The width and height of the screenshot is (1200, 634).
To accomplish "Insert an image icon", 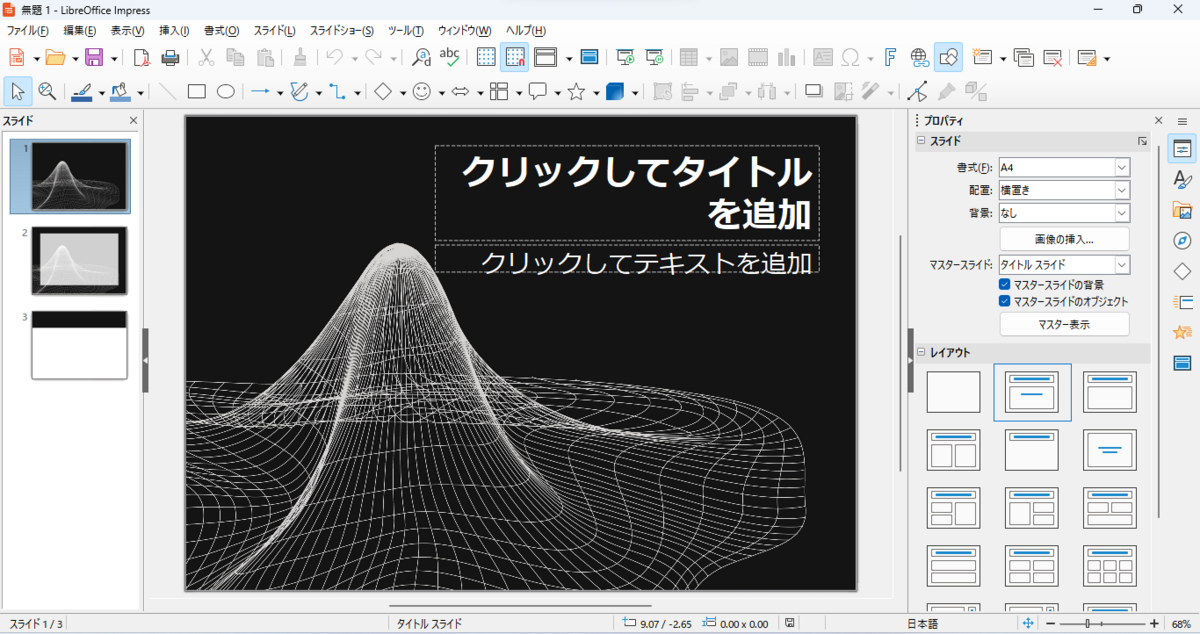I will pos(729,57).
